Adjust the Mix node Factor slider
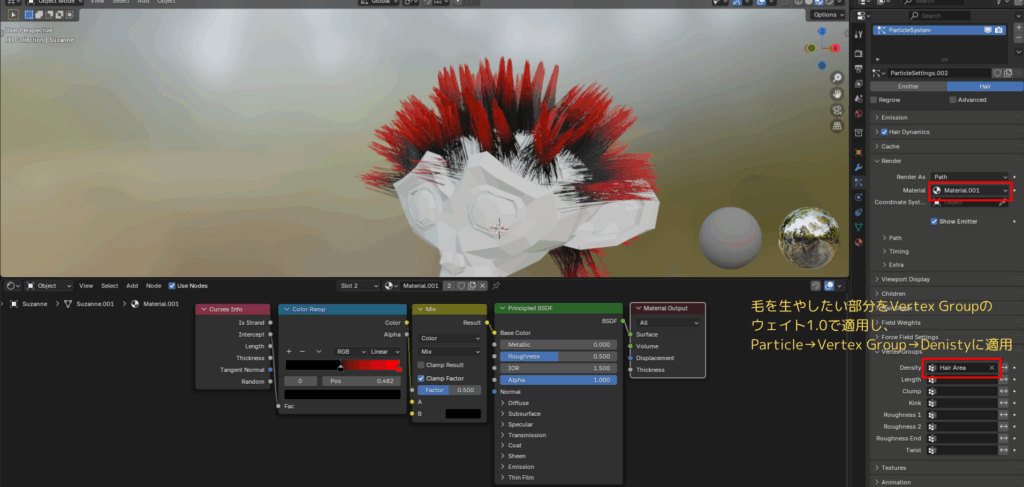The height and width of the screenshot is (487, 1024). coord(449,390)
